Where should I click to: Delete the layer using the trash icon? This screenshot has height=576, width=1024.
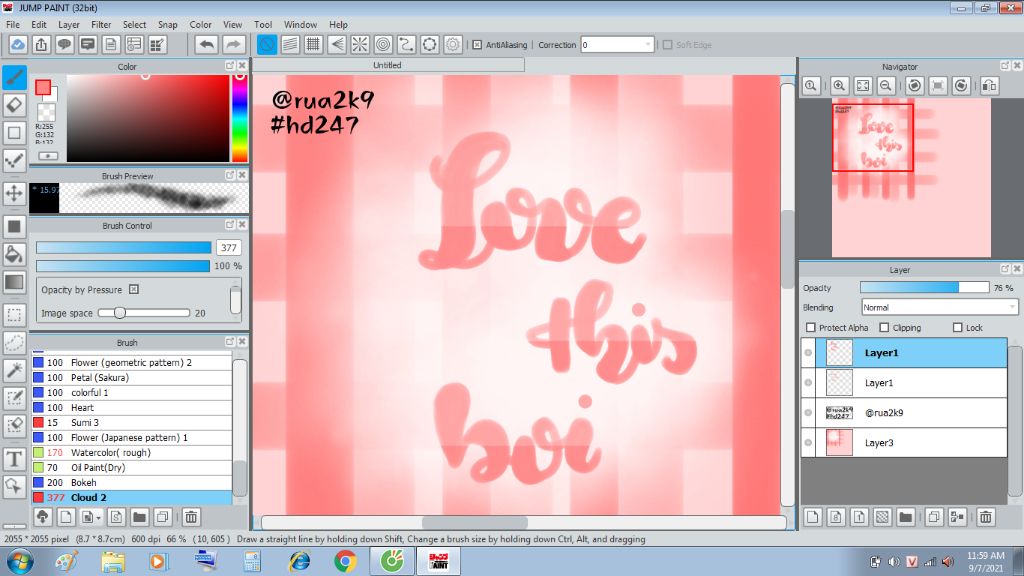985,517
